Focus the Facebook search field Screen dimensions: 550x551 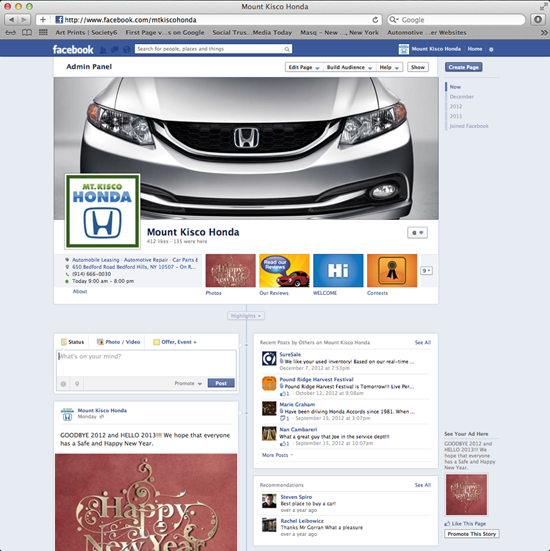coord(209,49)
